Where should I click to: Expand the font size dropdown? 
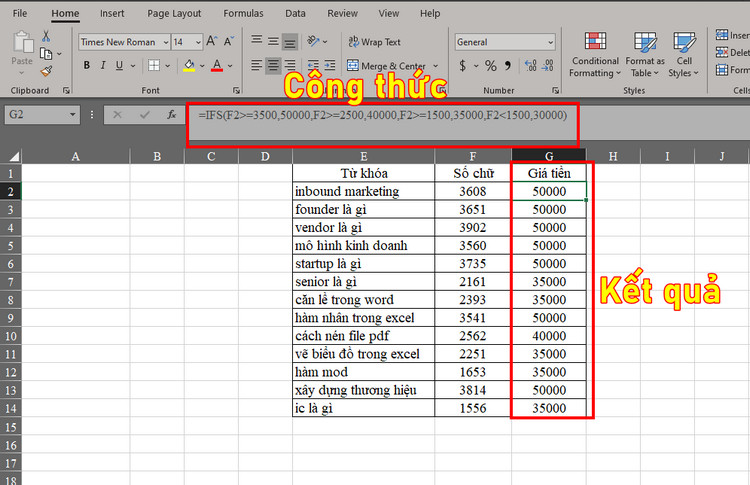[x=198, y=43]
